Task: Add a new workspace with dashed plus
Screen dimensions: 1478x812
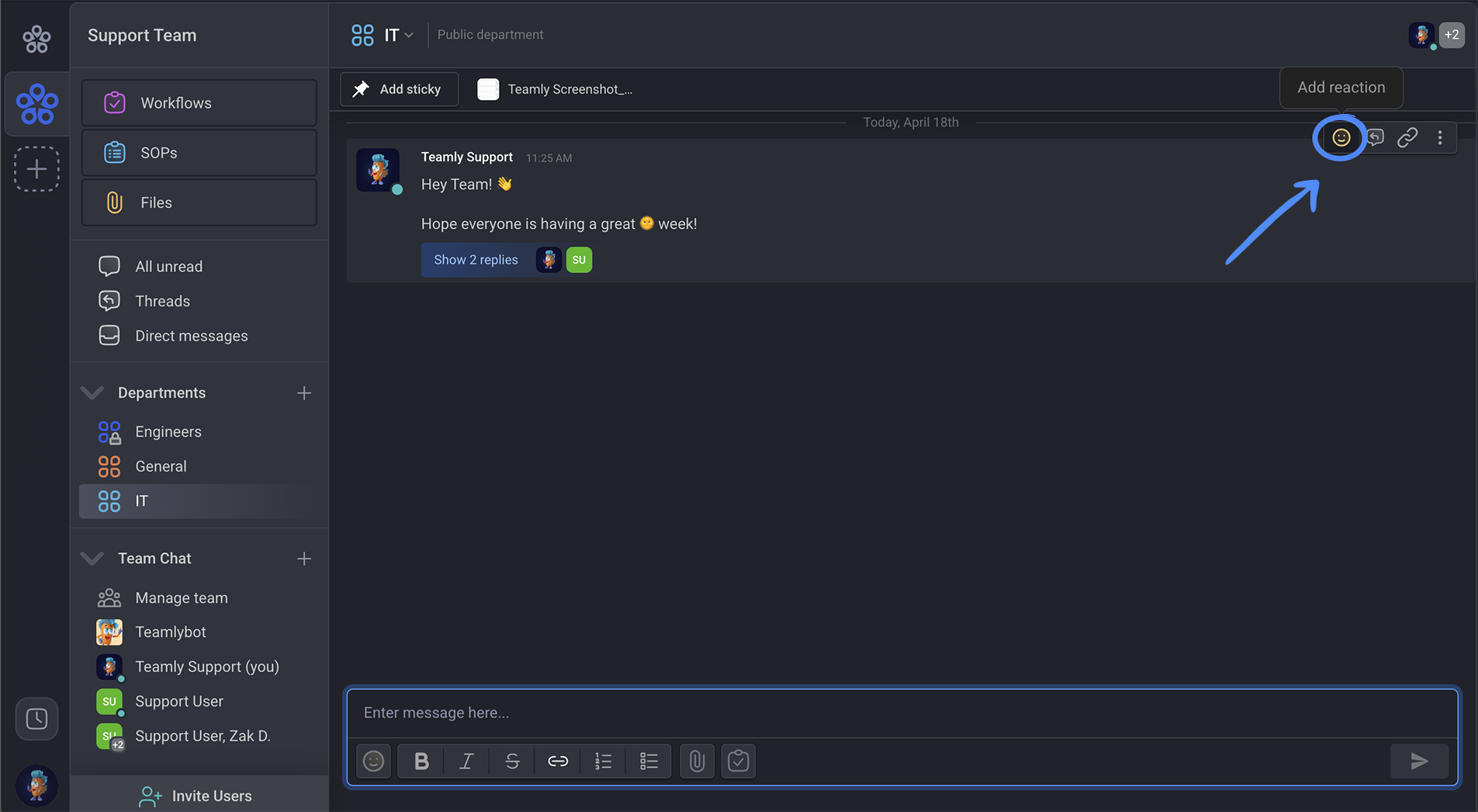Action: click(x=36, y=169)
